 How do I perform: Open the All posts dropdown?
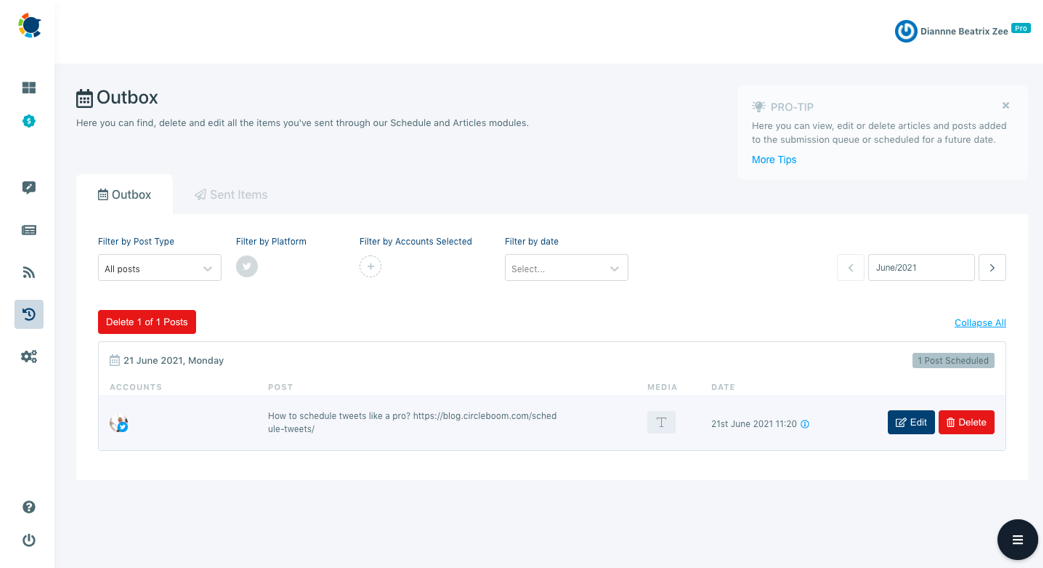160,268
